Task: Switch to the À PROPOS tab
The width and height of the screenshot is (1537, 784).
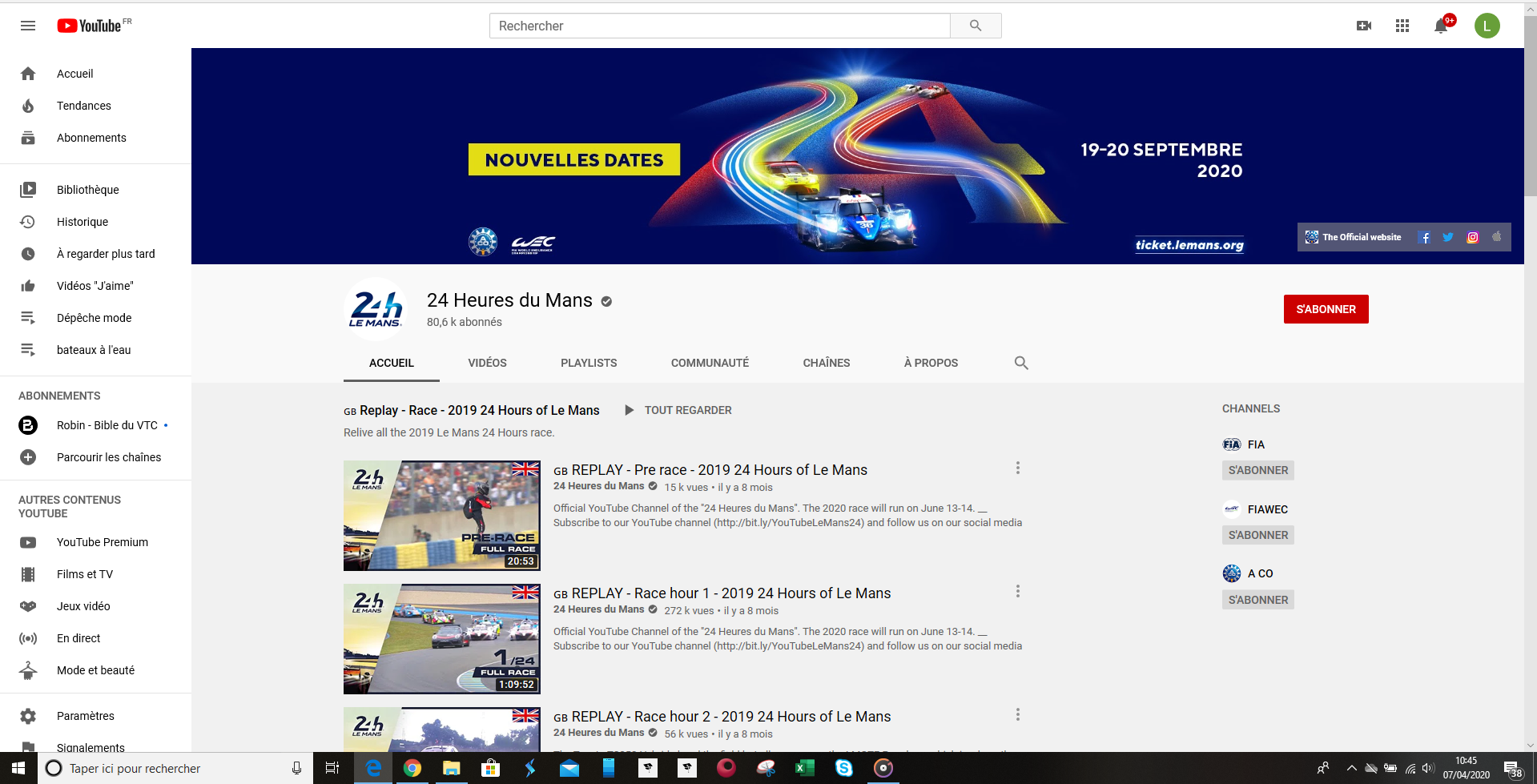Action: tap(931, 363)
